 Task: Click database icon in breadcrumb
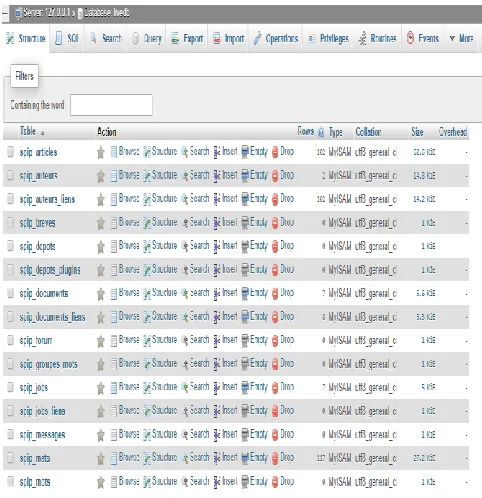pyautogui.click(x=80, y=13)
